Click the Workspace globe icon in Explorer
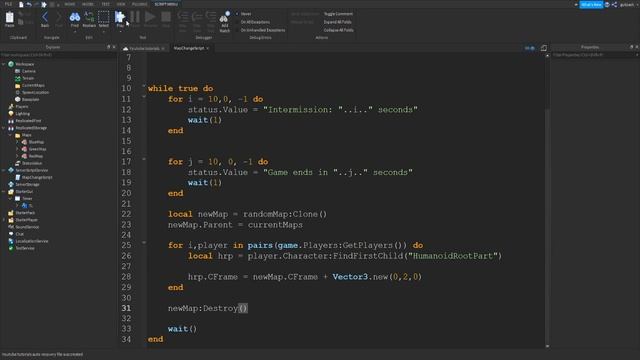 pos(11,64)
